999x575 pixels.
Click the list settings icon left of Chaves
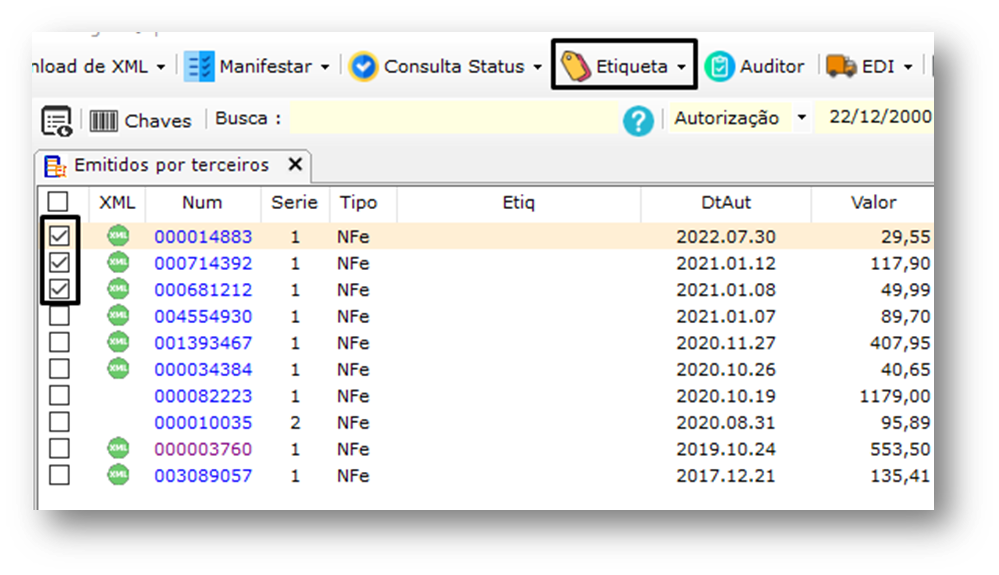pyautogui.click(x=57, y=120)
